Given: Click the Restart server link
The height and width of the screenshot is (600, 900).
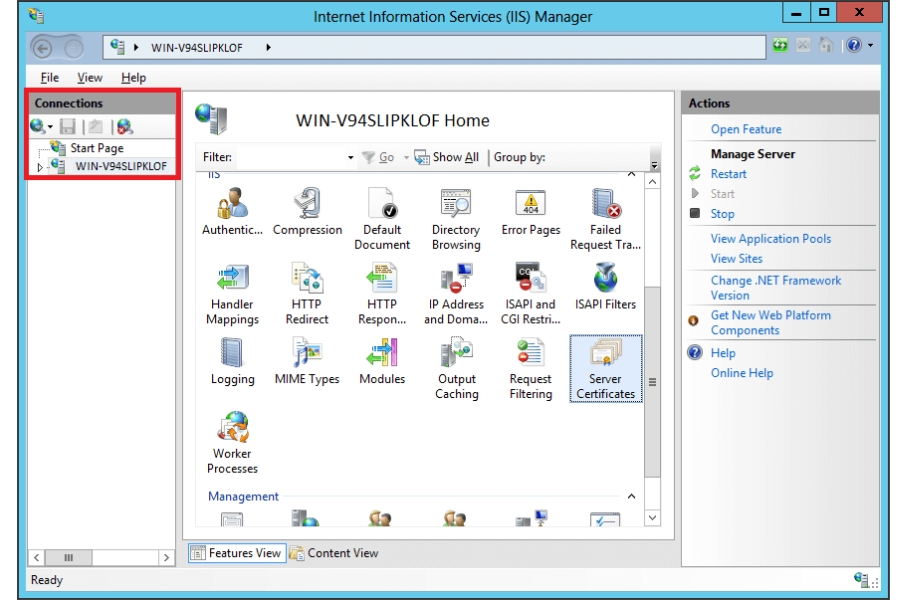Looking at the screenshot, I should coord(728,174).
